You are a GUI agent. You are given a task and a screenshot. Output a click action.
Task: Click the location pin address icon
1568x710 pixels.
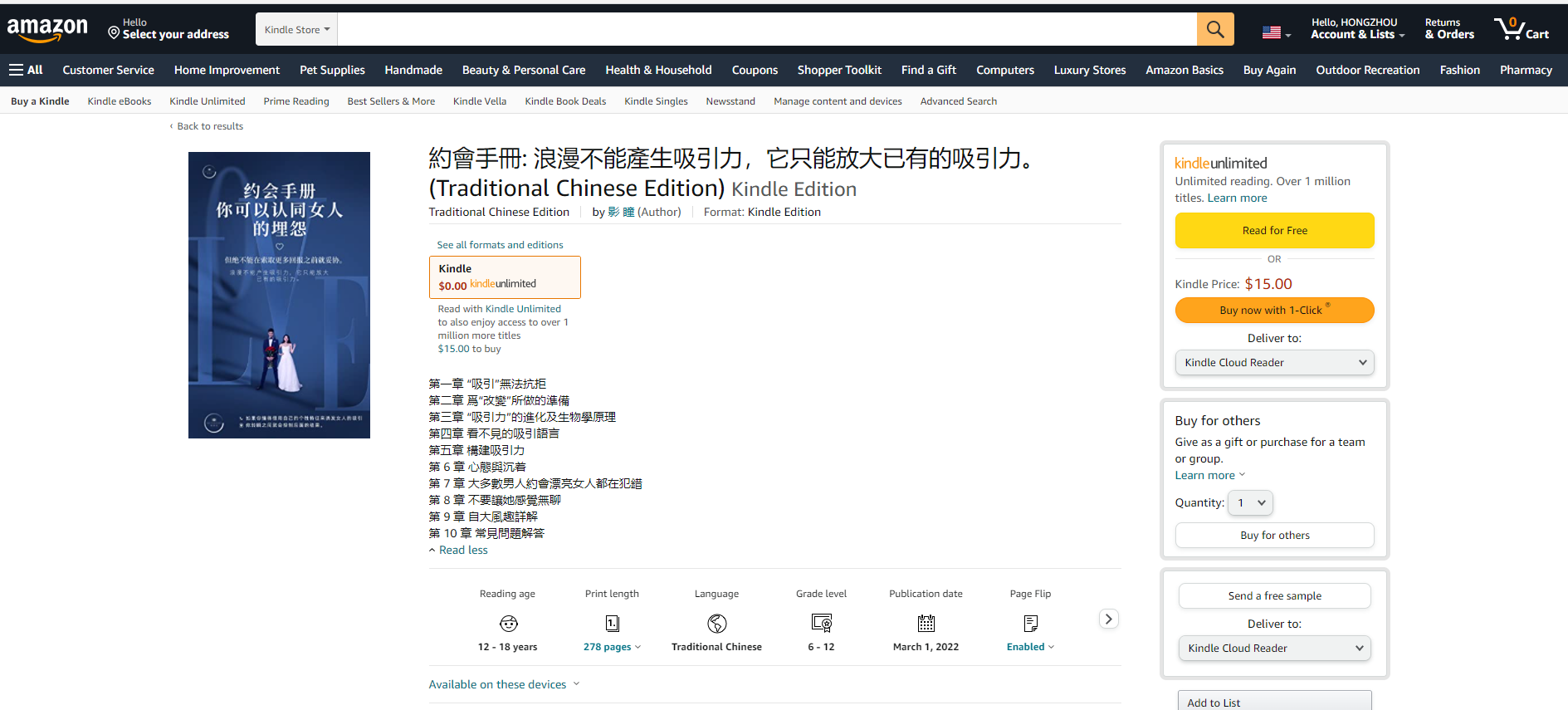114,32
